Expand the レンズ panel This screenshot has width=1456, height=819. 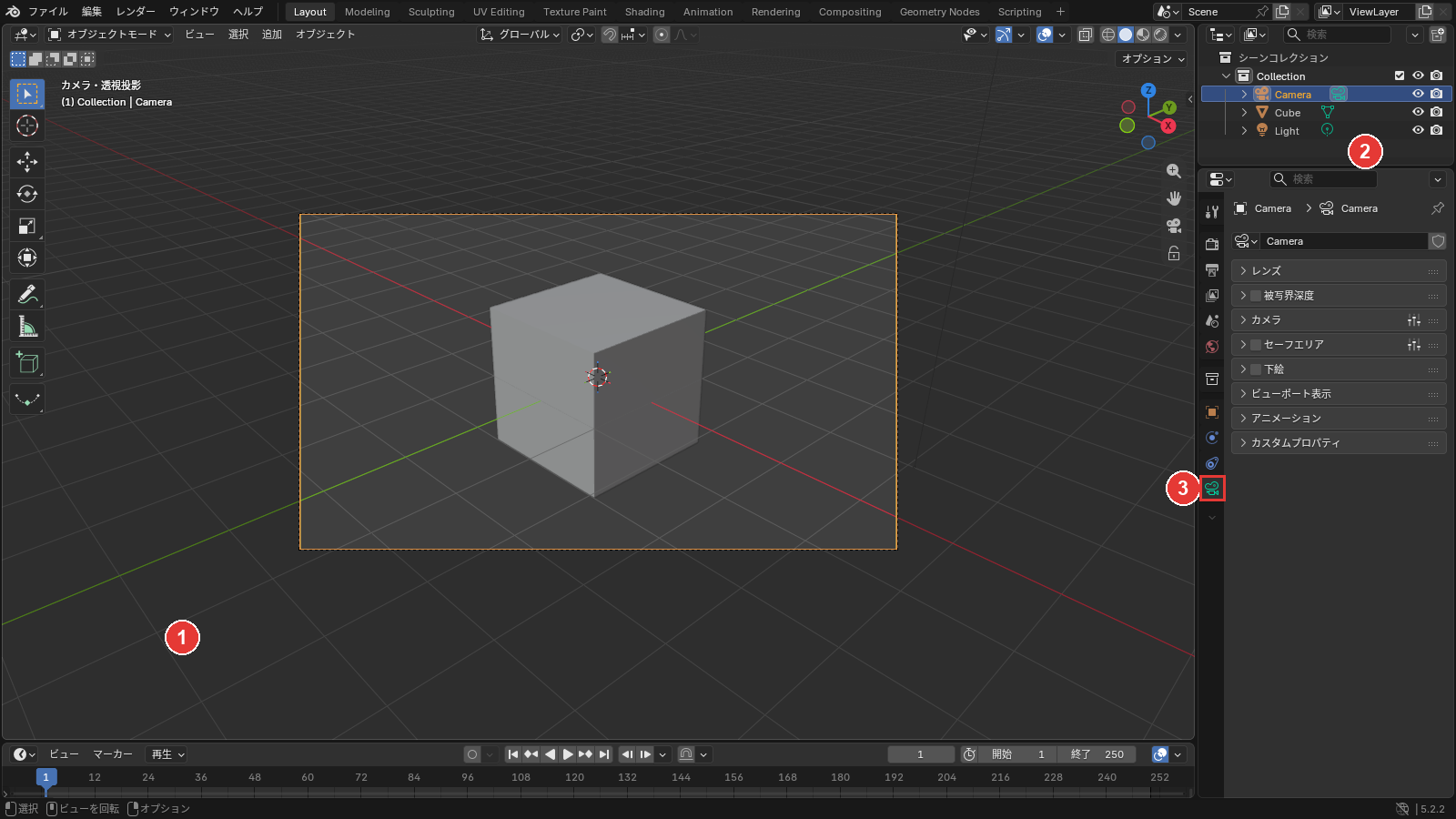tap(1339, 271)
